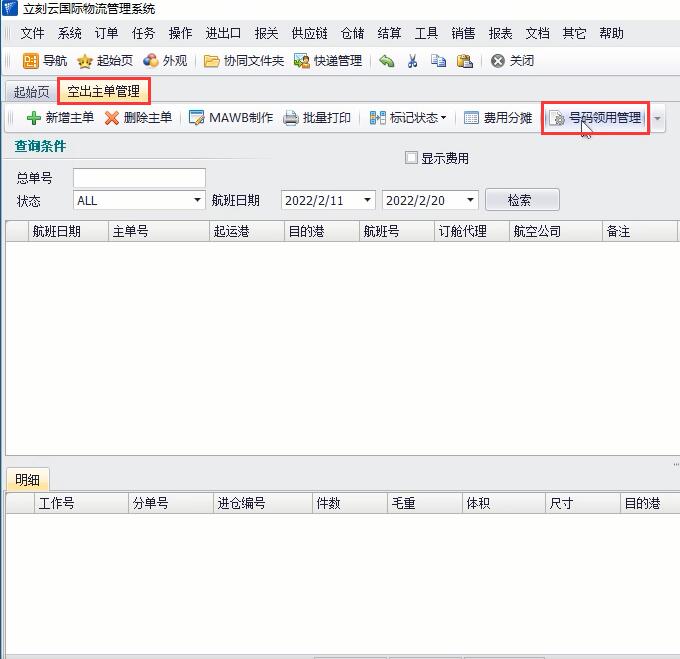
Task: Switch to the 起始页 tab
Action: (x=31, y=92)
